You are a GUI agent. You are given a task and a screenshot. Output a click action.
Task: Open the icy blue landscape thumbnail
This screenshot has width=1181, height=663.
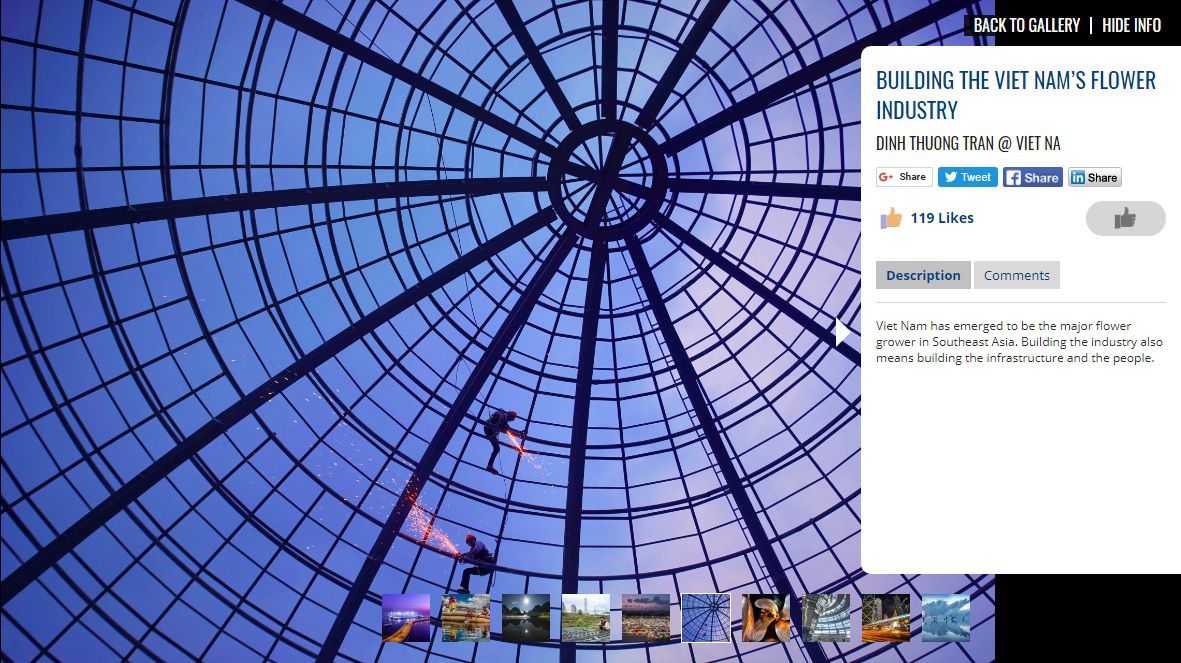pyautogui.click(x=946, y=618)
